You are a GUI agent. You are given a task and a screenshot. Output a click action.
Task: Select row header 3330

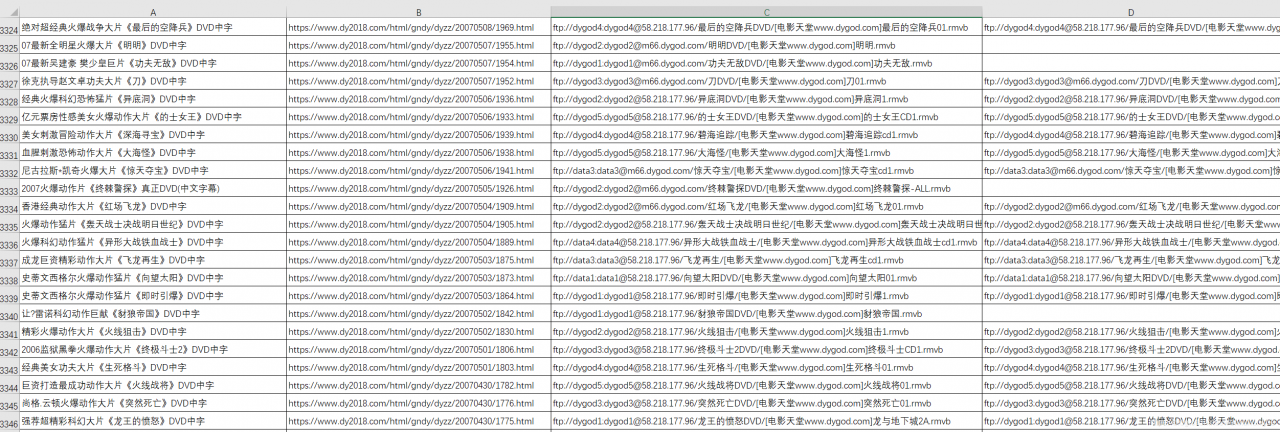click(10, 135)
